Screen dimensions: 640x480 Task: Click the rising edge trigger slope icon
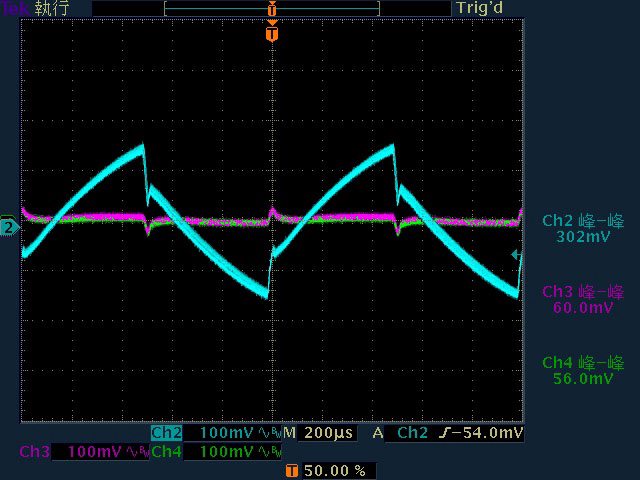pyautogui.click(x=444, y=433)
